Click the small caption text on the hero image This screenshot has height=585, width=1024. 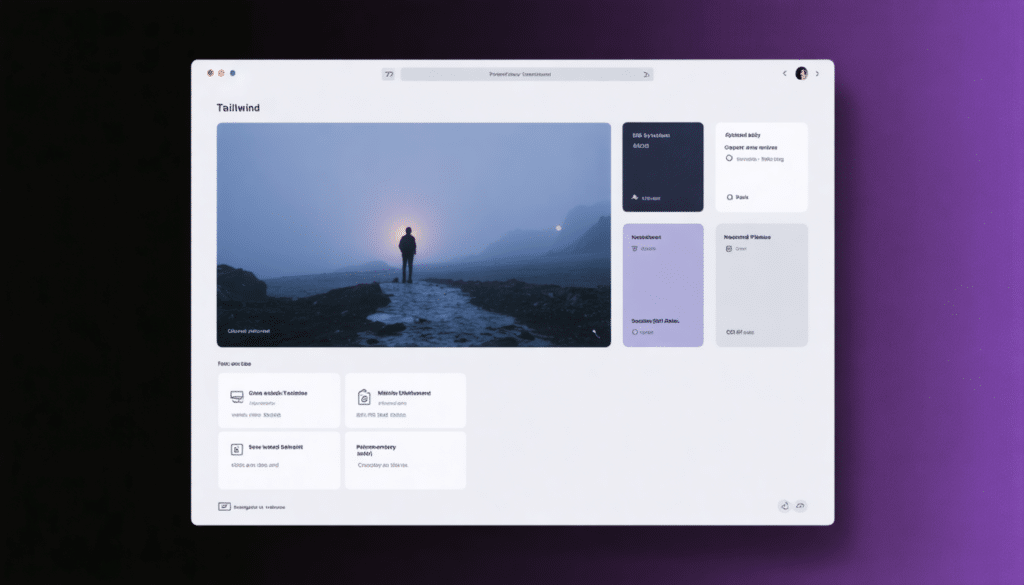[x=249, y=331]
